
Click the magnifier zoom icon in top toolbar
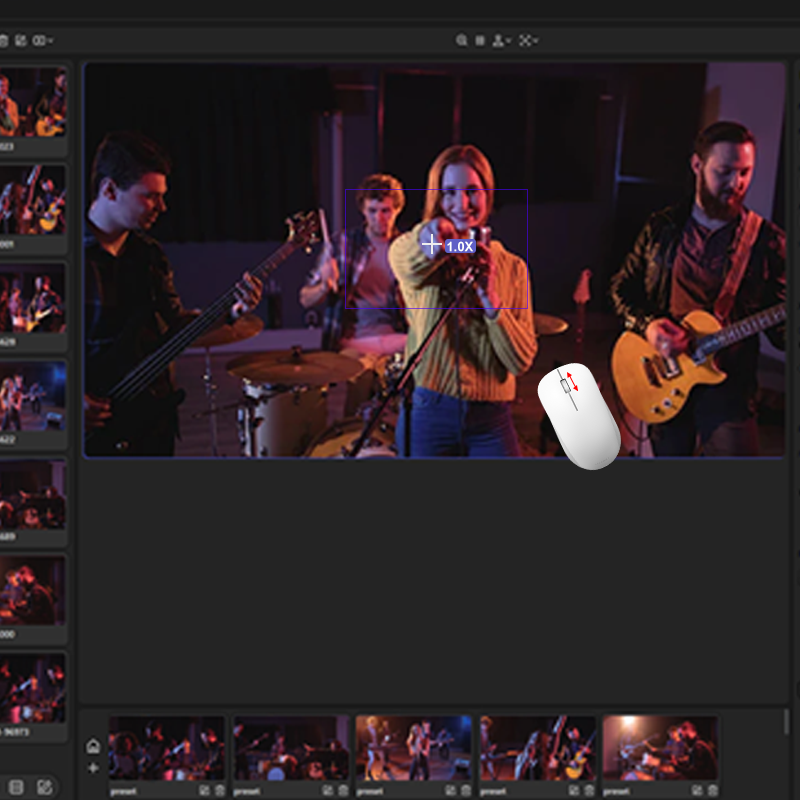click(x=461, y=41)
